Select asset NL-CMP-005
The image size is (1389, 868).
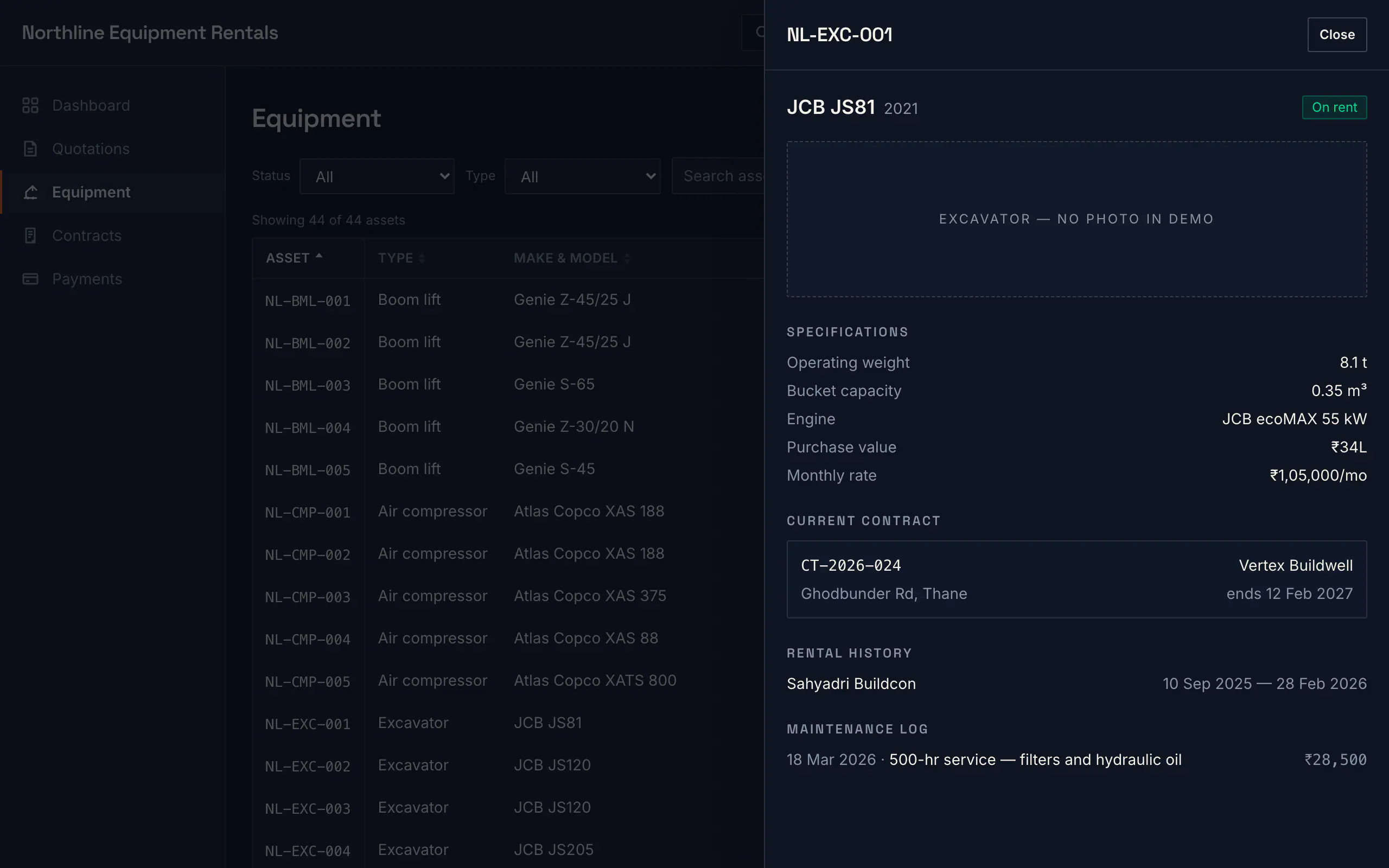tap(508, 681)
